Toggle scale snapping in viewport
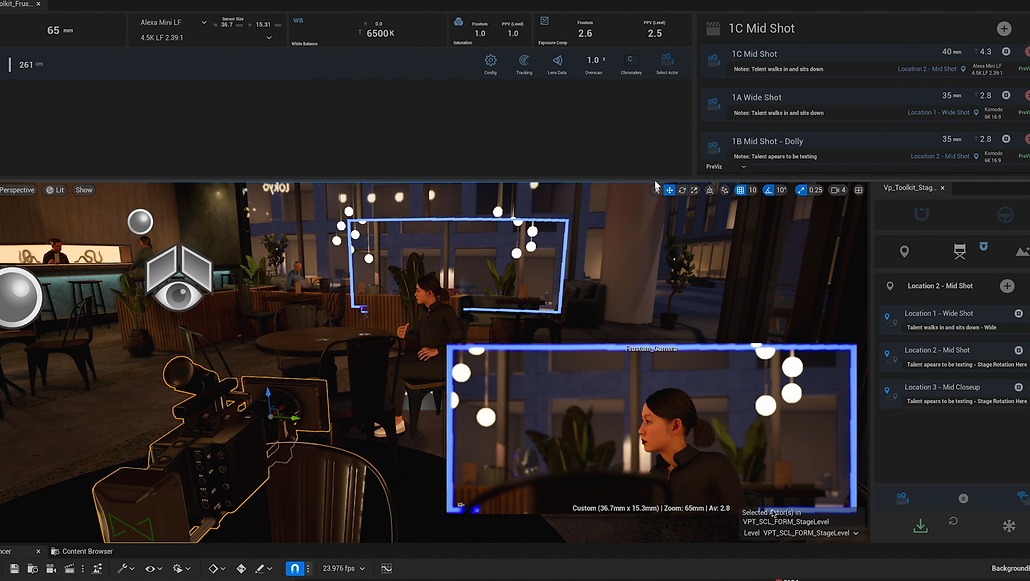Screen dimensions: 1030x581 [x=801, y=190]
